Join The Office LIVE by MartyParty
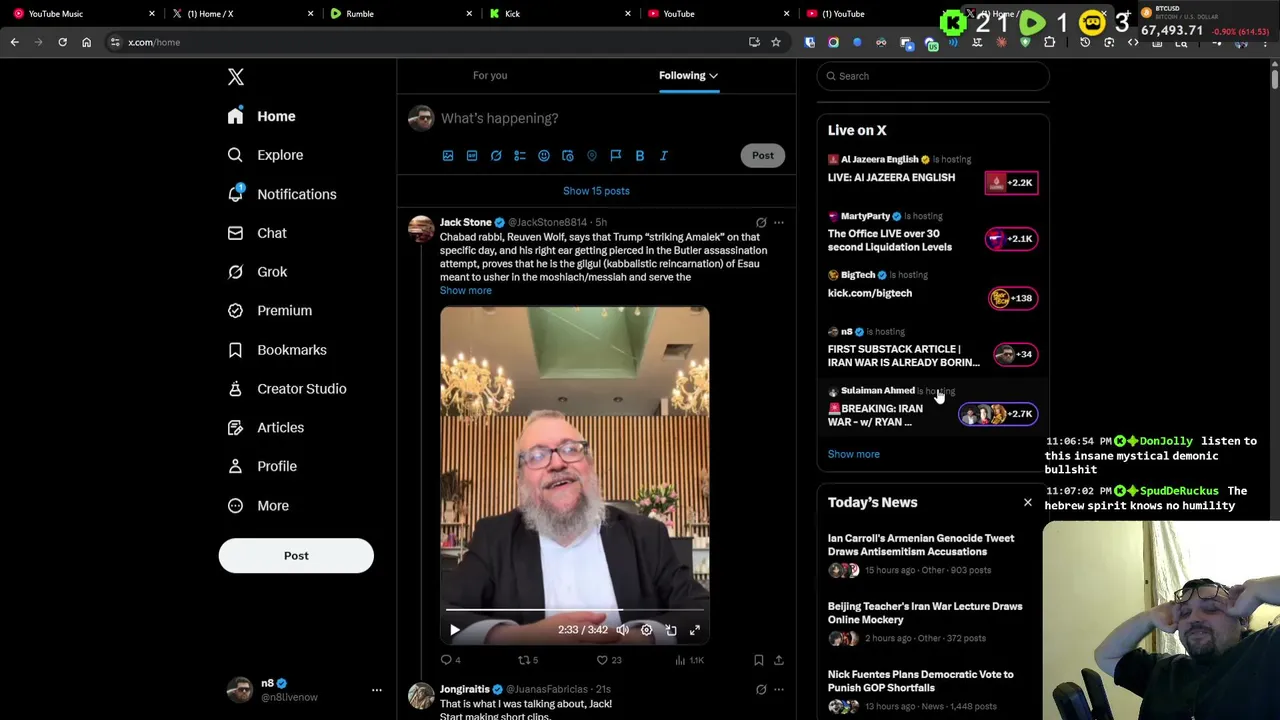Viewport: 1280px width, 720px height. 1012,239
